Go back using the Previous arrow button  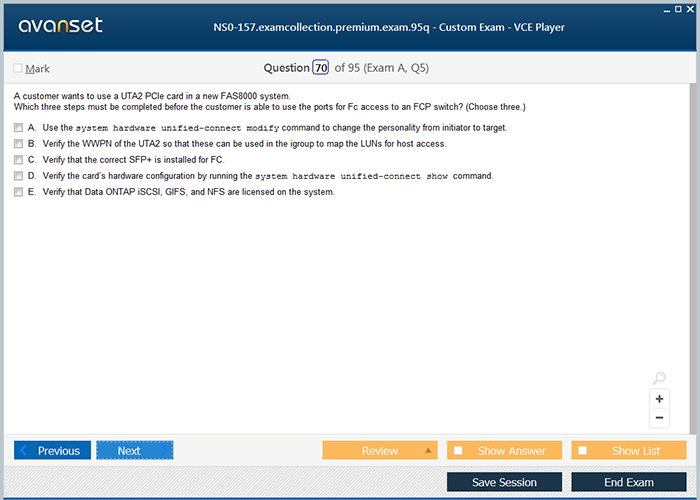(53, 450)
